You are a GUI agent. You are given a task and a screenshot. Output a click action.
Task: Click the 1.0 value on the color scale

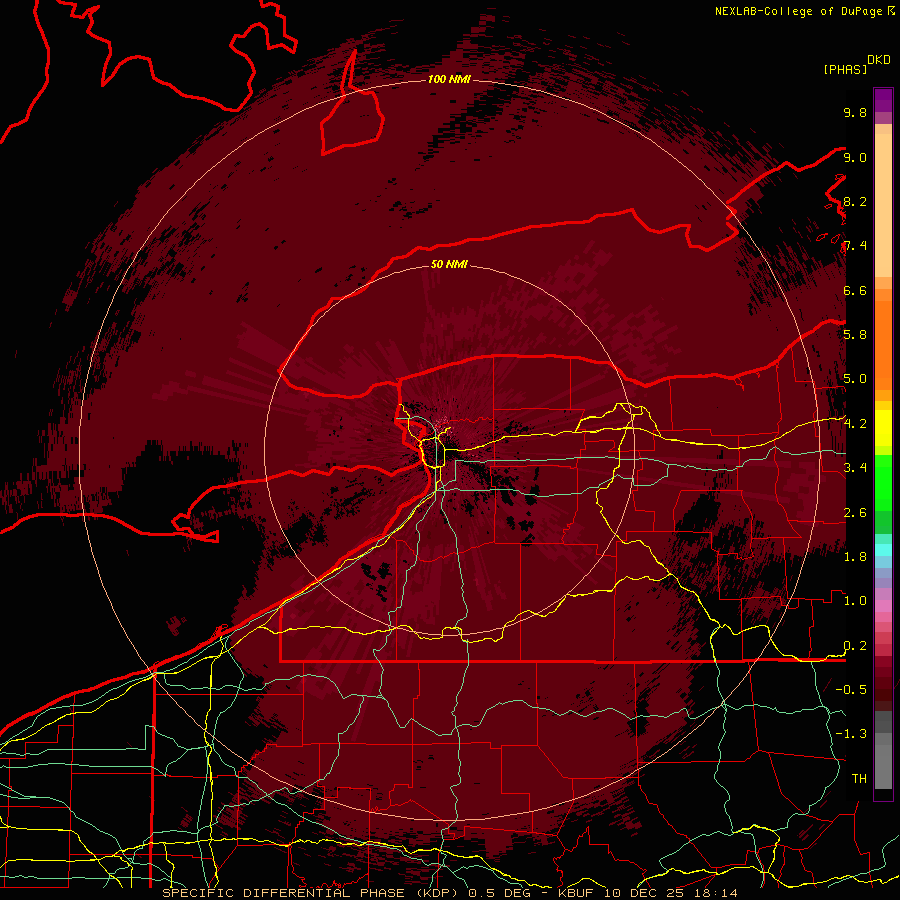(x=855, y=600)
